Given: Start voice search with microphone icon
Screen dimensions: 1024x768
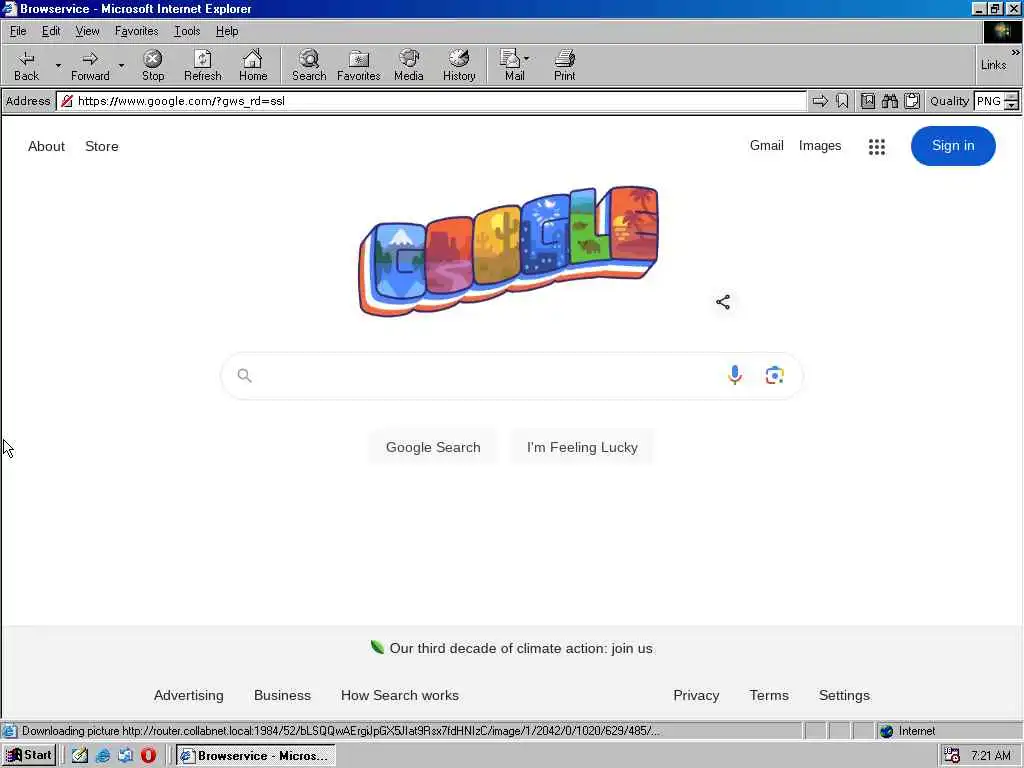Looking at the screenshot, I should pos(735,375).
